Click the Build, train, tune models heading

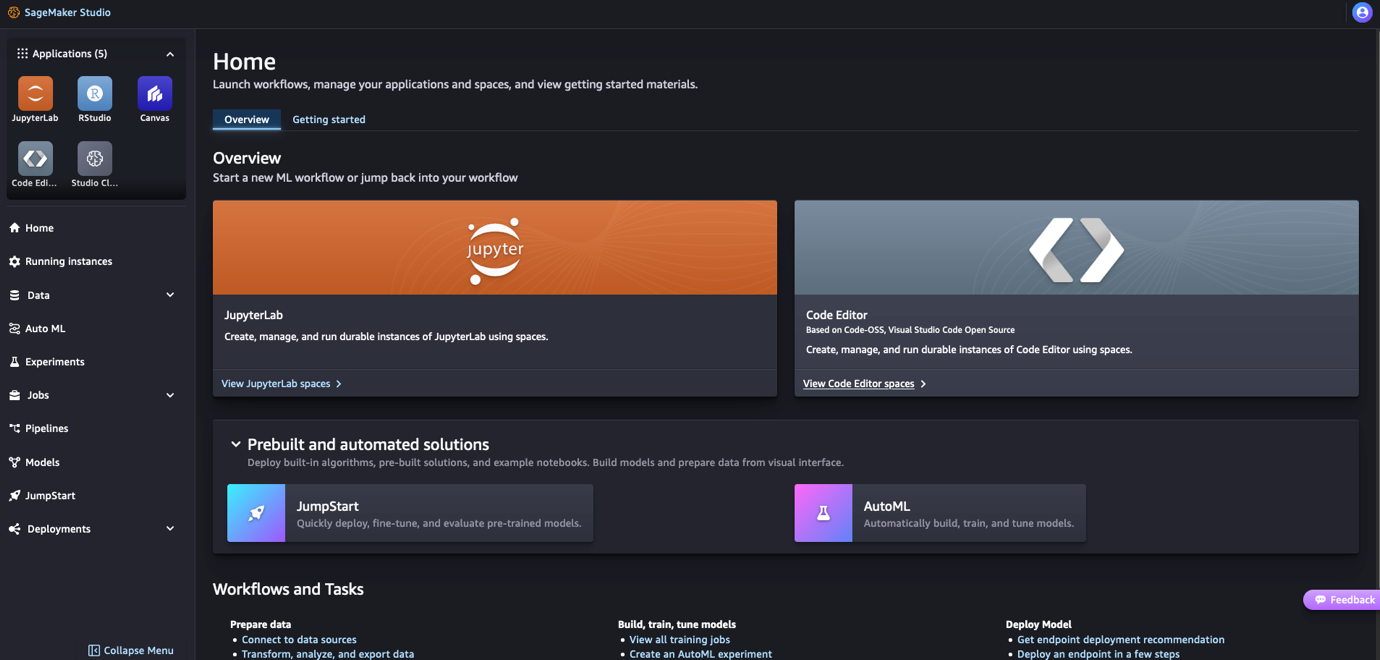click(677, 624)
